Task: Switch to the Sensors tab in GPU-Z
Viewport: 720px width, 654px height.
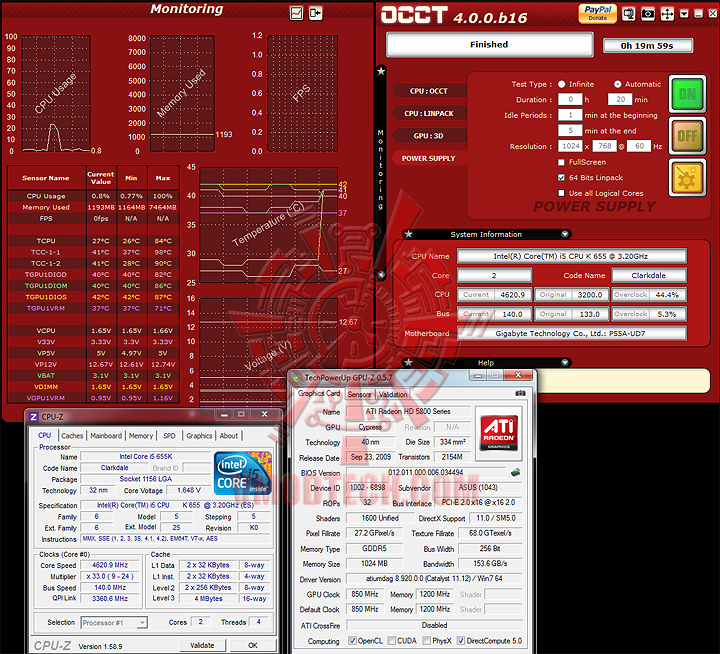Action: [359, 394]
